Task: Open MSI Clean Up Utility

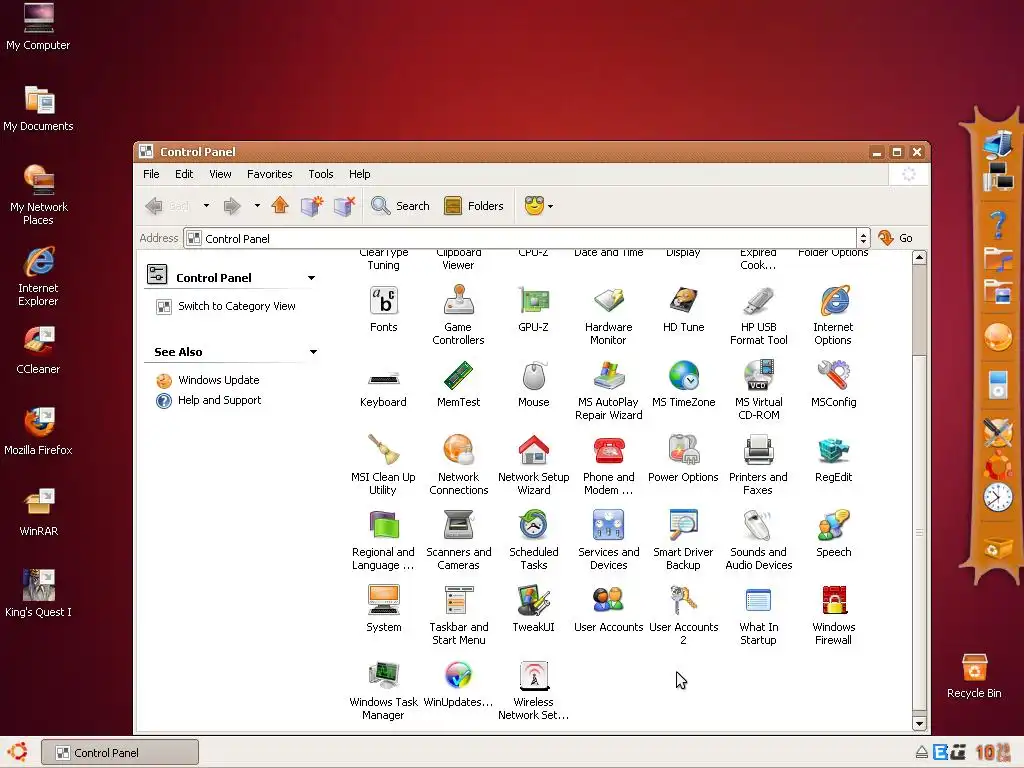Action: [383, 465]
